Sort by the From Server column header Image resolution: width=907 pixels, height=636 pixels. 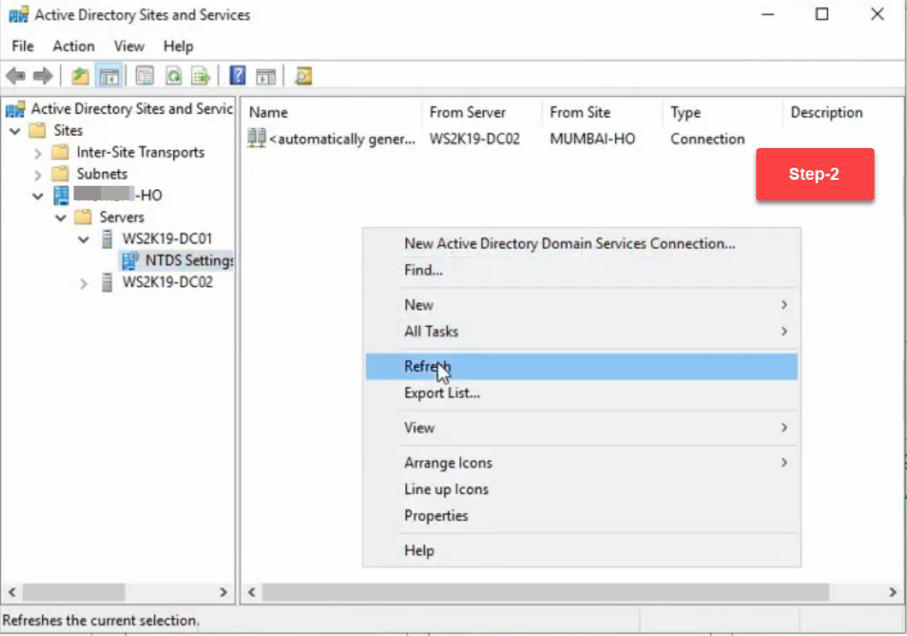coord(482,112)
